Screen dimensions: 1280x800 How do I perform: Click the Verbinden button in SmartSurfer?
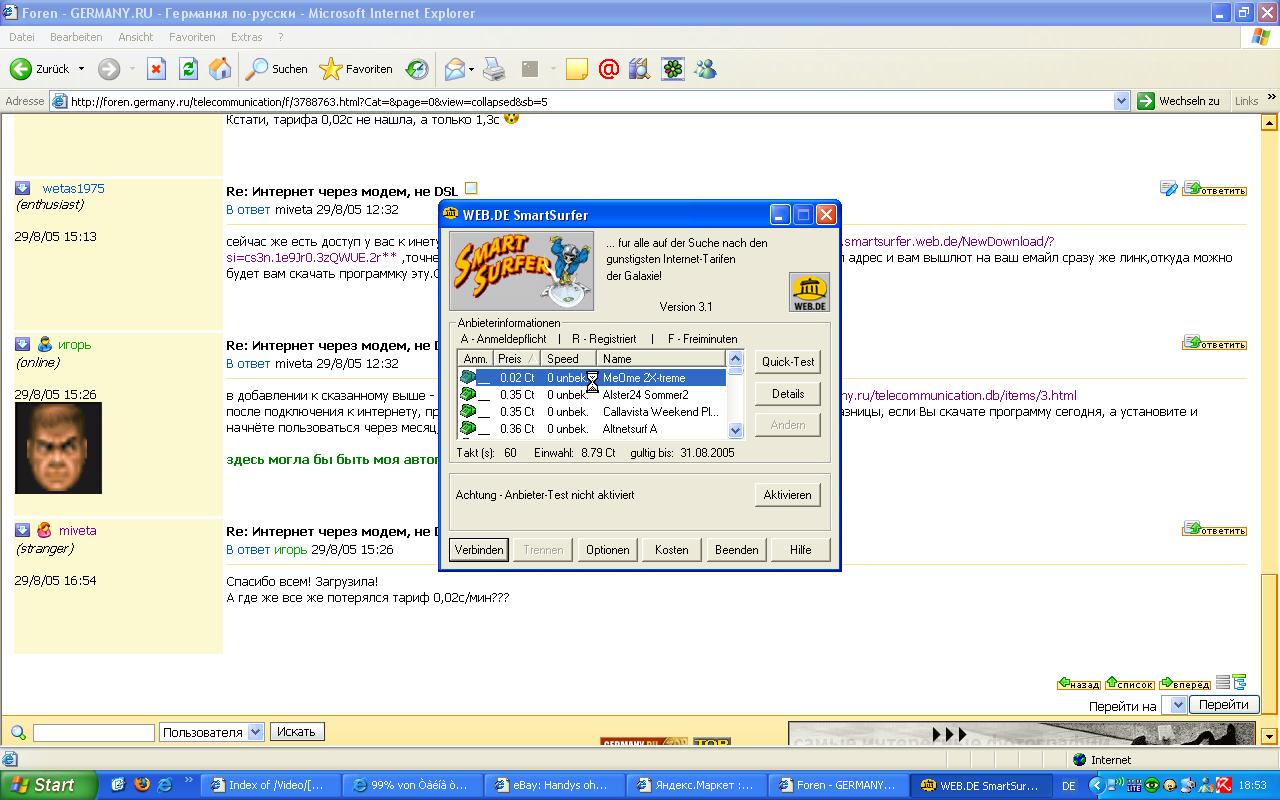point(478,550)
